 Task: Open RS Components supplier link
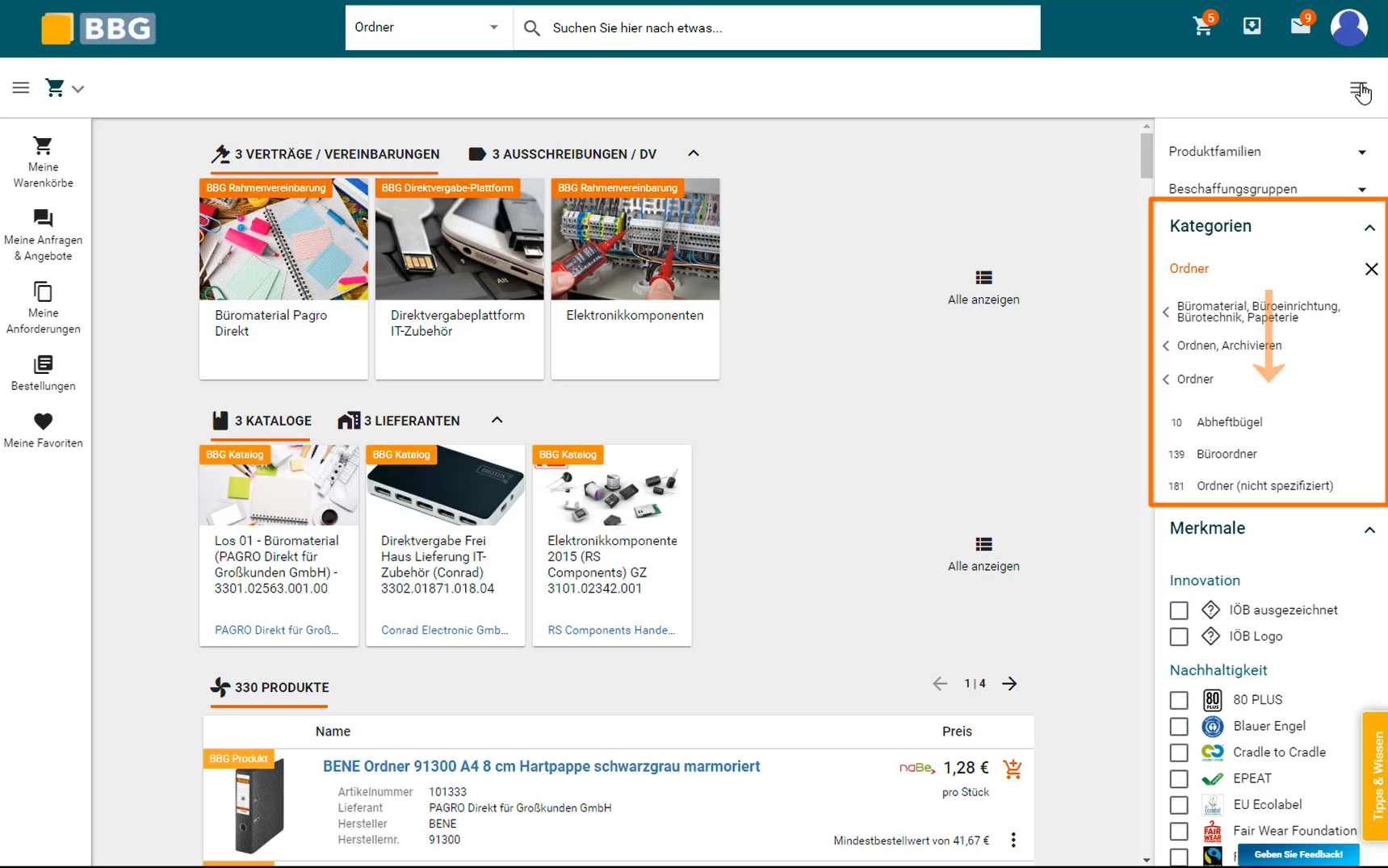pos(611,631)
